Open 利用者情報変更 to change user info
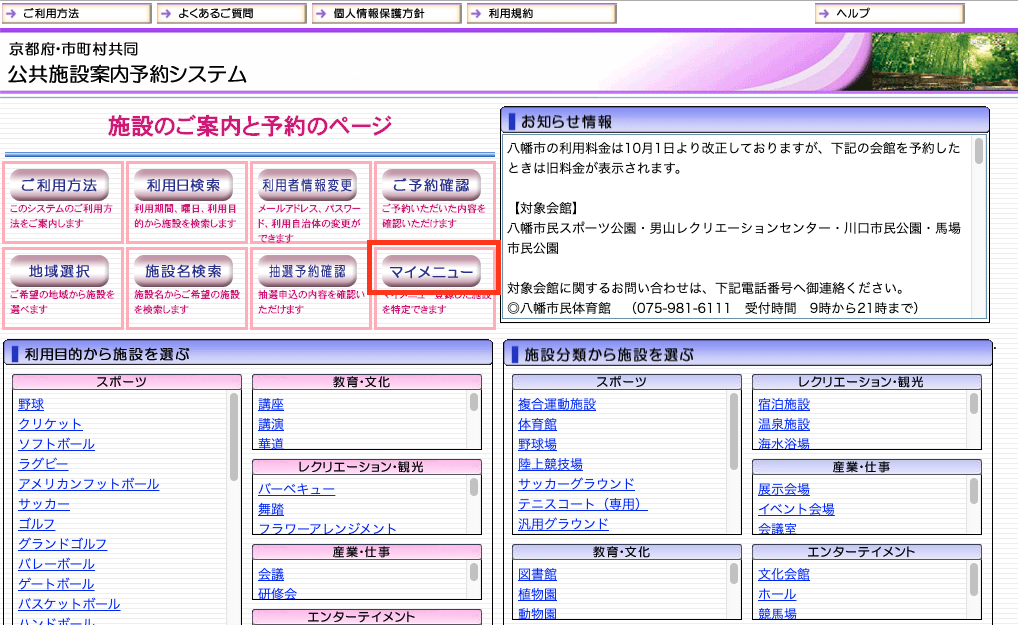The image size is (1018, 625). tap(308, 183)
